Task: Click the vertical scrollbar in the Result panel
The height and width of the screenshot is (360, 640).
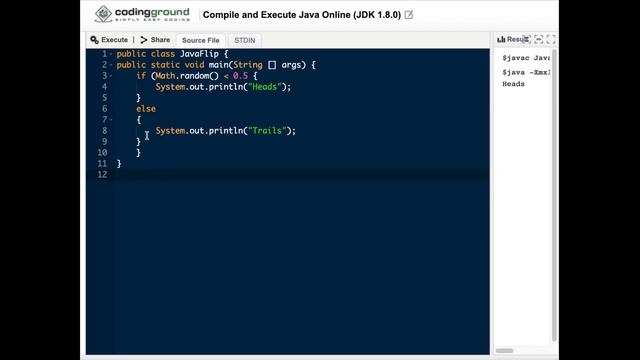Action: coord(554,195)
